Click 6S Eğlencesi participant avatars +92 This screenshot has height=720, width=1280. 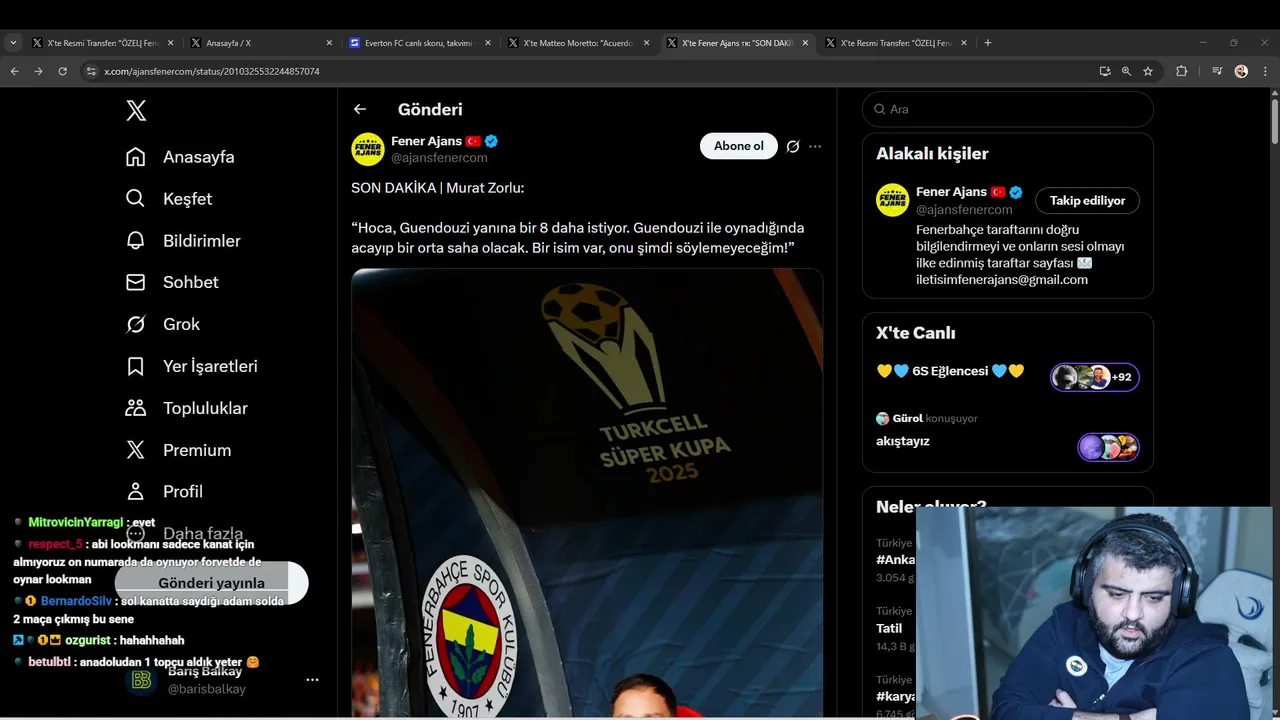coord(1094,377)
